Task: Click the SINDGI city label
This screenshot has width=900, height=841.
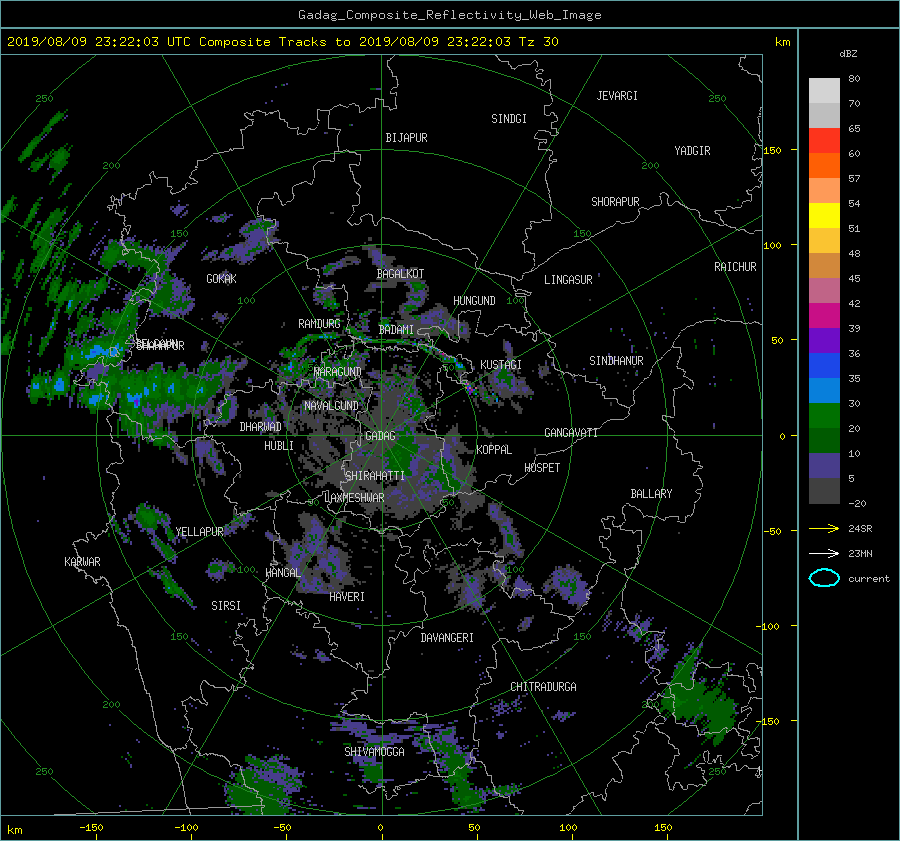Action: pyautogui.click(x=509, y=119)
